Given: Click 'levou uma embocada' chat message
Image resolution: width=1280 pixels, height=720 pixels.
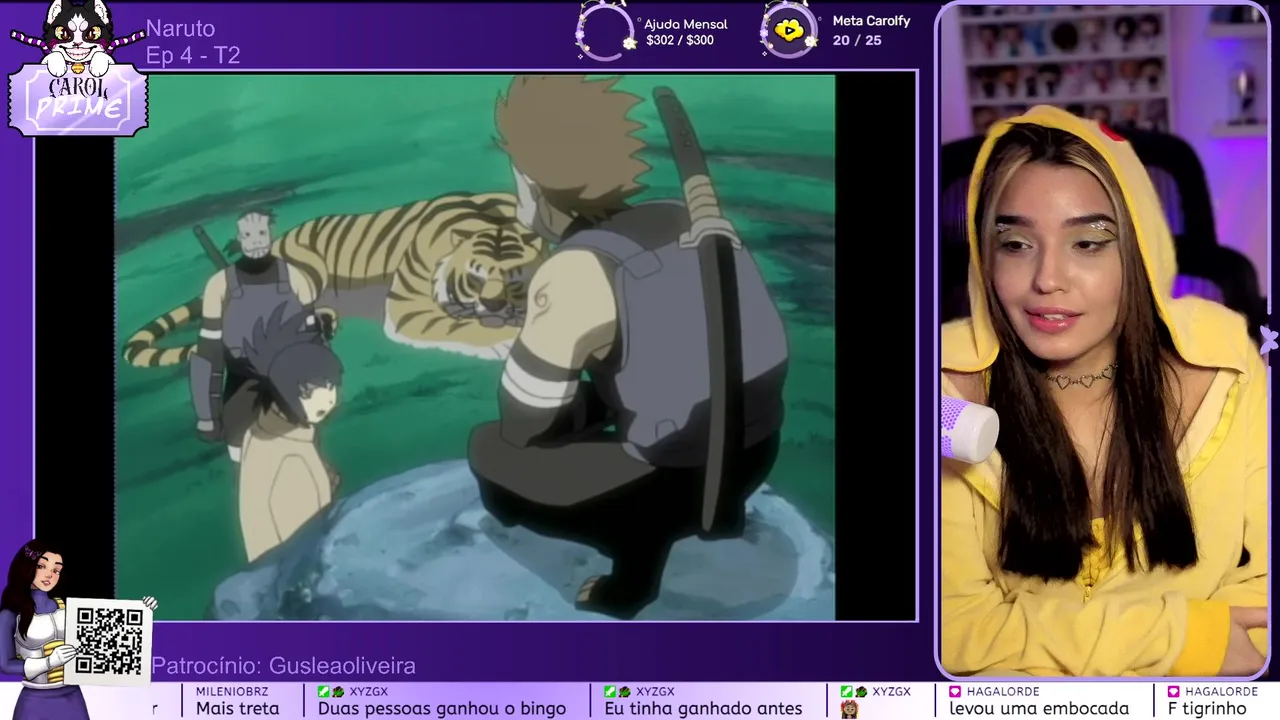Looking at the screenshot, I should click(x=1039, y=709).
